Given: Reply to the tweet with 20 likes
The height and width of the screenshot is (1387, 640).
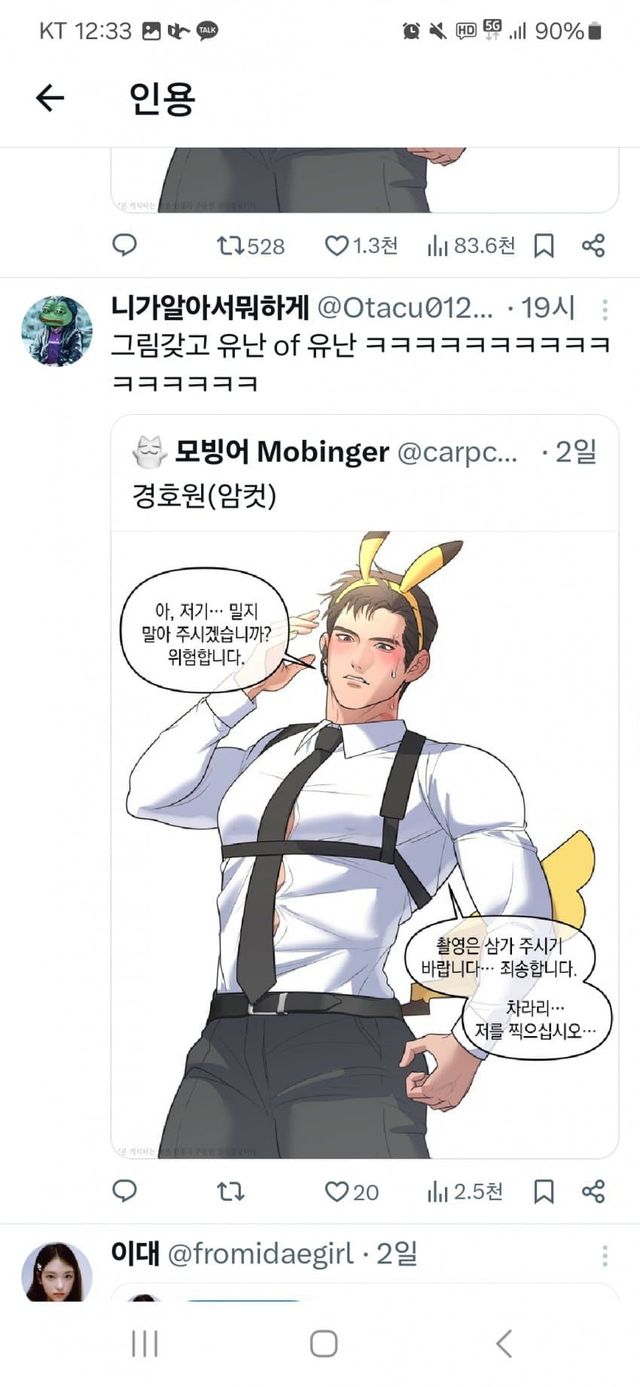Looking at the screenshot, I should (x=124, y=1191).
